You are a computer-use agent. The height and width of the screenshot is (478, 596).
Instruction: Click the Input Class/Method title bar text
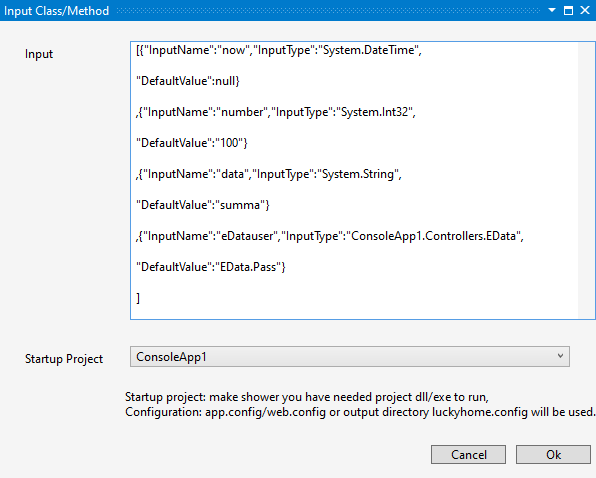(x=56, y=11)
